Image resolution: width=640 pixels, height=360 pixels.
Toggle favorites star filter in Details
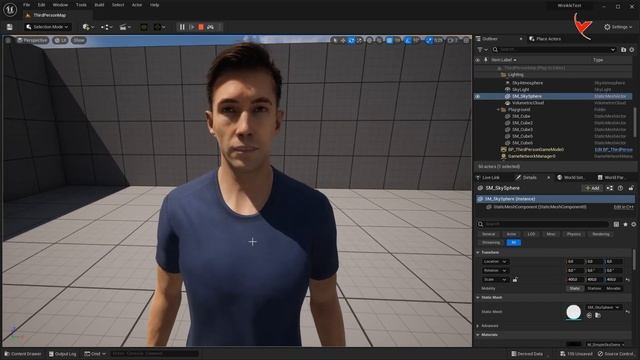[625, 224]
